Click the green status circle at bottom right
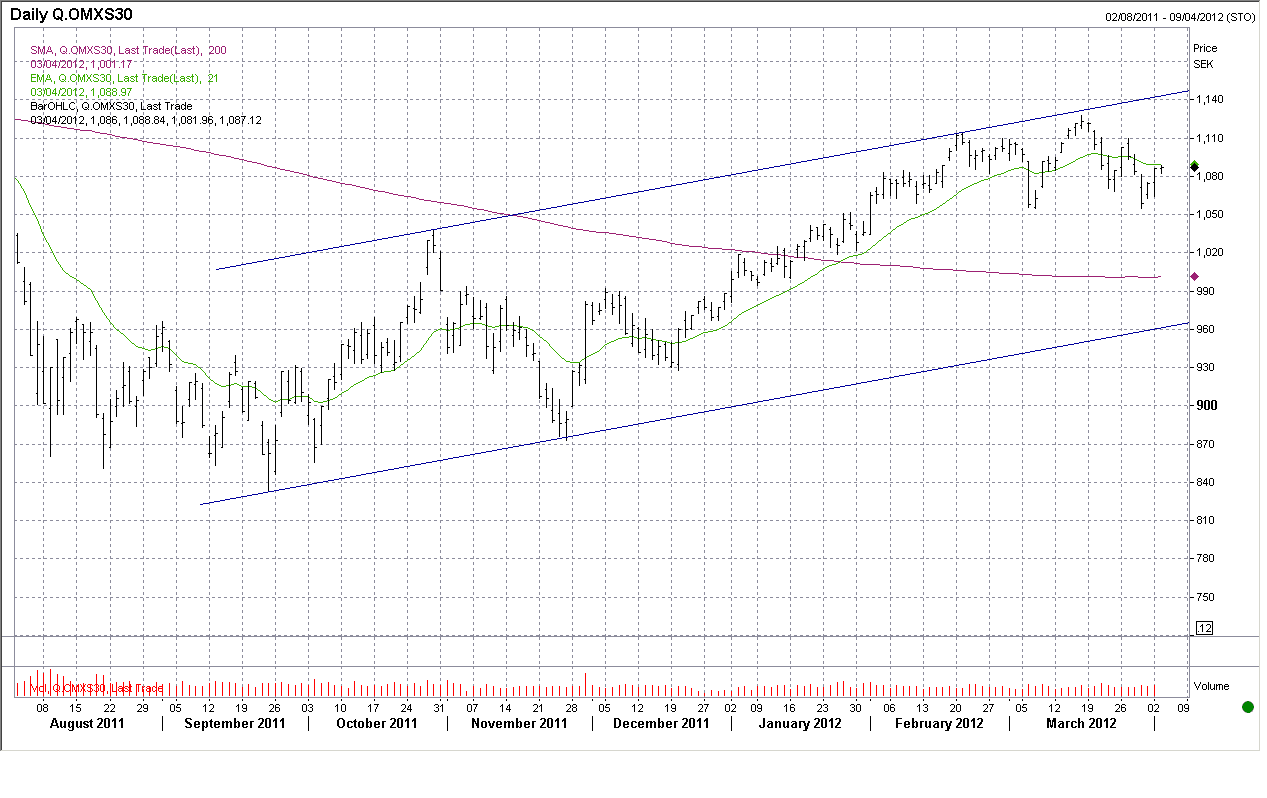Image resolution: width=1267 pixels, height=798 pixels. click(1247, 707)
